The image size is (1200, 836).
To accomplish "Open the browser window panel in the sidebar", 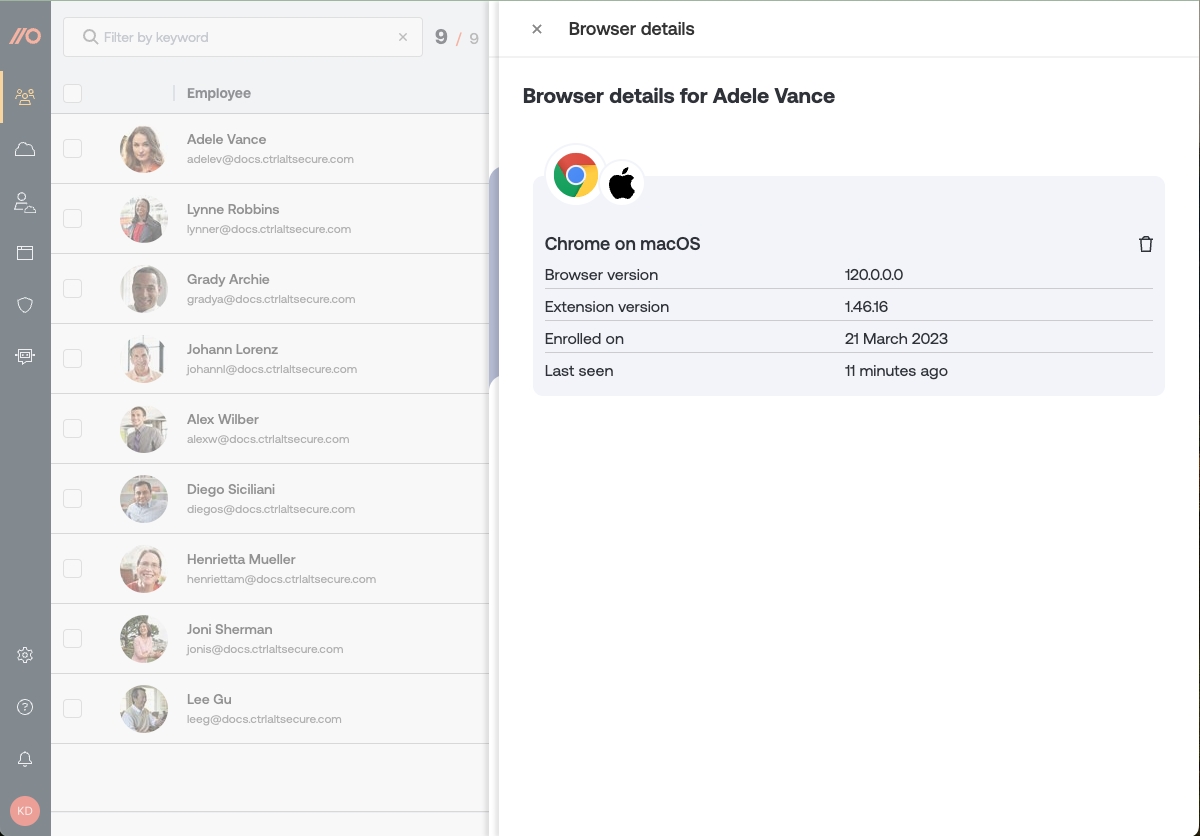I will (x=25, y=252).
